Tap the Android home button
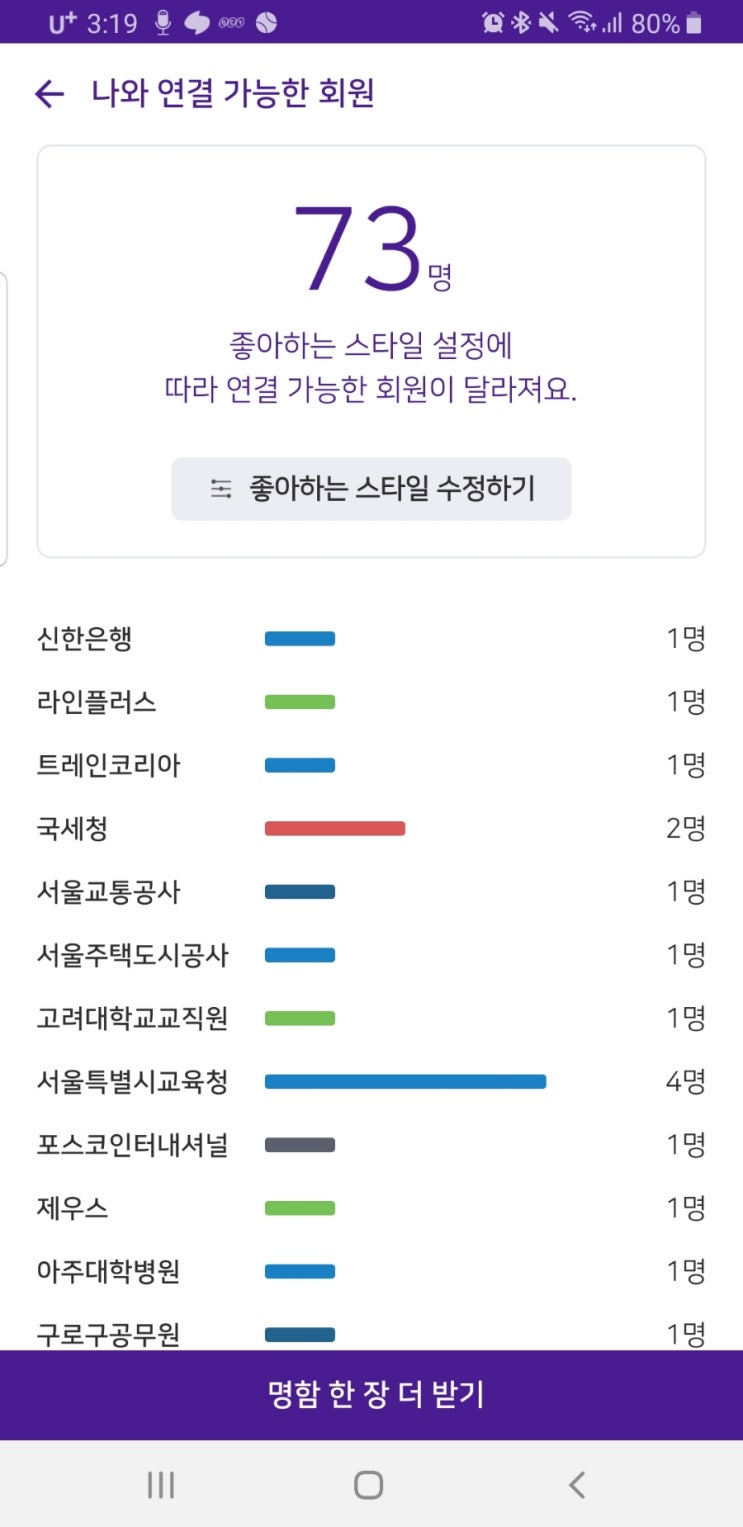The height and width of the screenshot is (1527, 743). coord(368,1485)
